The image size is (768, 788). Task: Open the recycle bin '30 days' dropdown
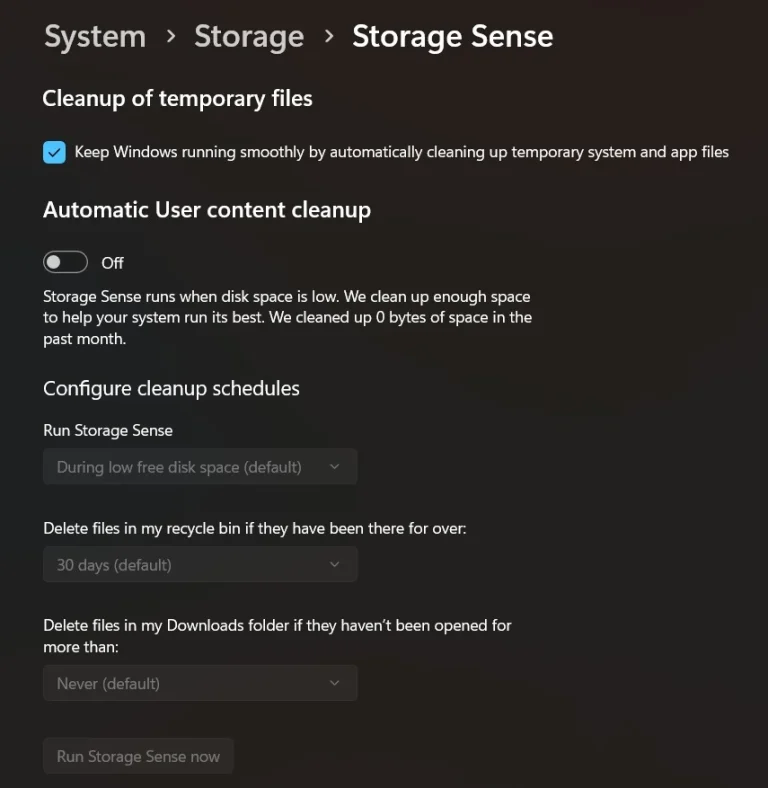(199, 565)
